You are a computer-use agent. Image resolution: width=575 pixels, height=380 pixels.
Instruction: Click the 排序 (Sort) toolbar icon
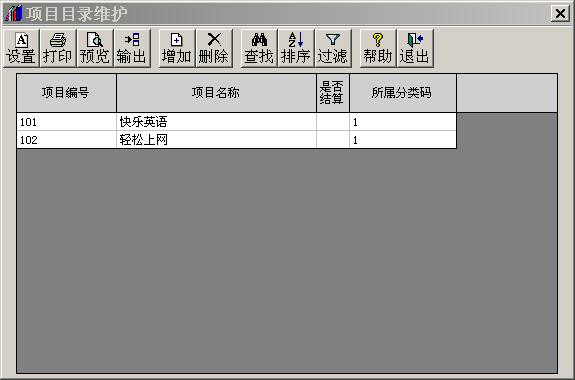click(296, 48)
